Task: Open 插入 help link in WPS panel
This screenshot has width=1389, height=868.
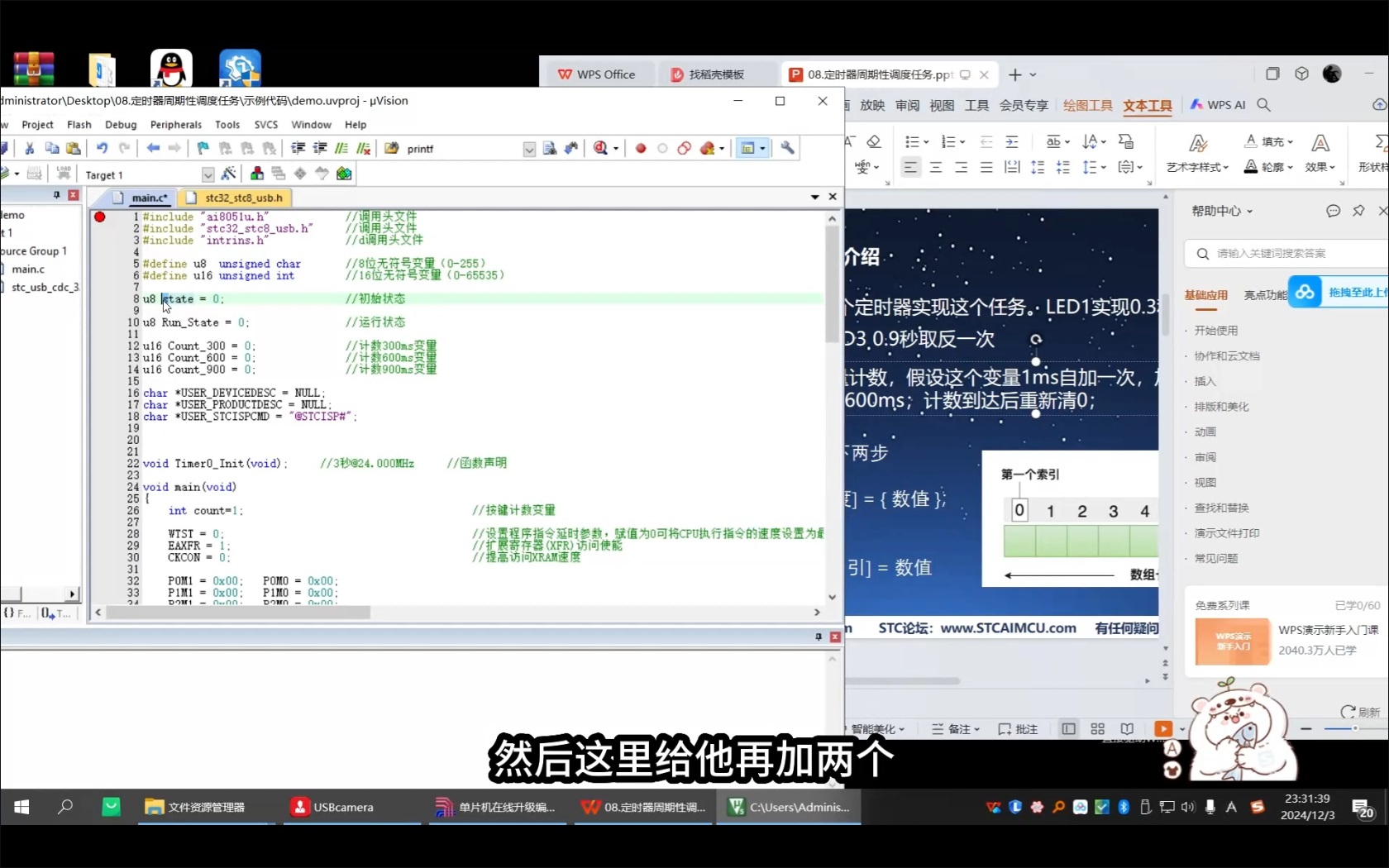Action: pos(1205,381)
